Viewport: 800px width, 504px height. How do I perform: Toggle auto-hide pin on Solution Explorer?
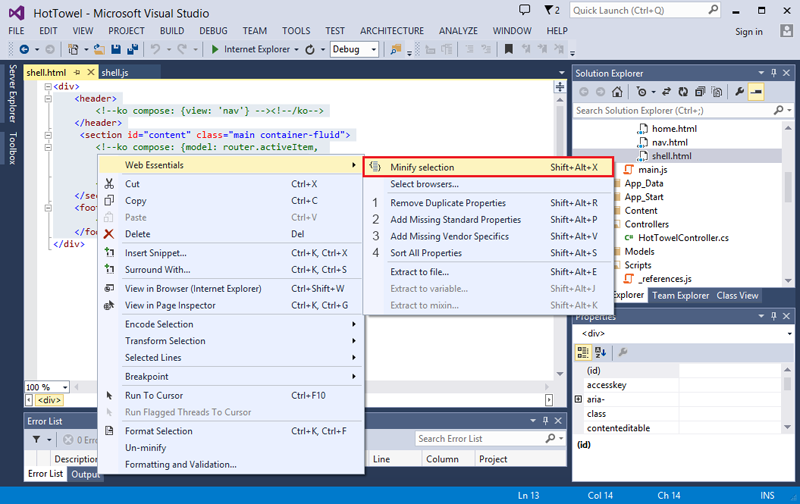(774, 73)
